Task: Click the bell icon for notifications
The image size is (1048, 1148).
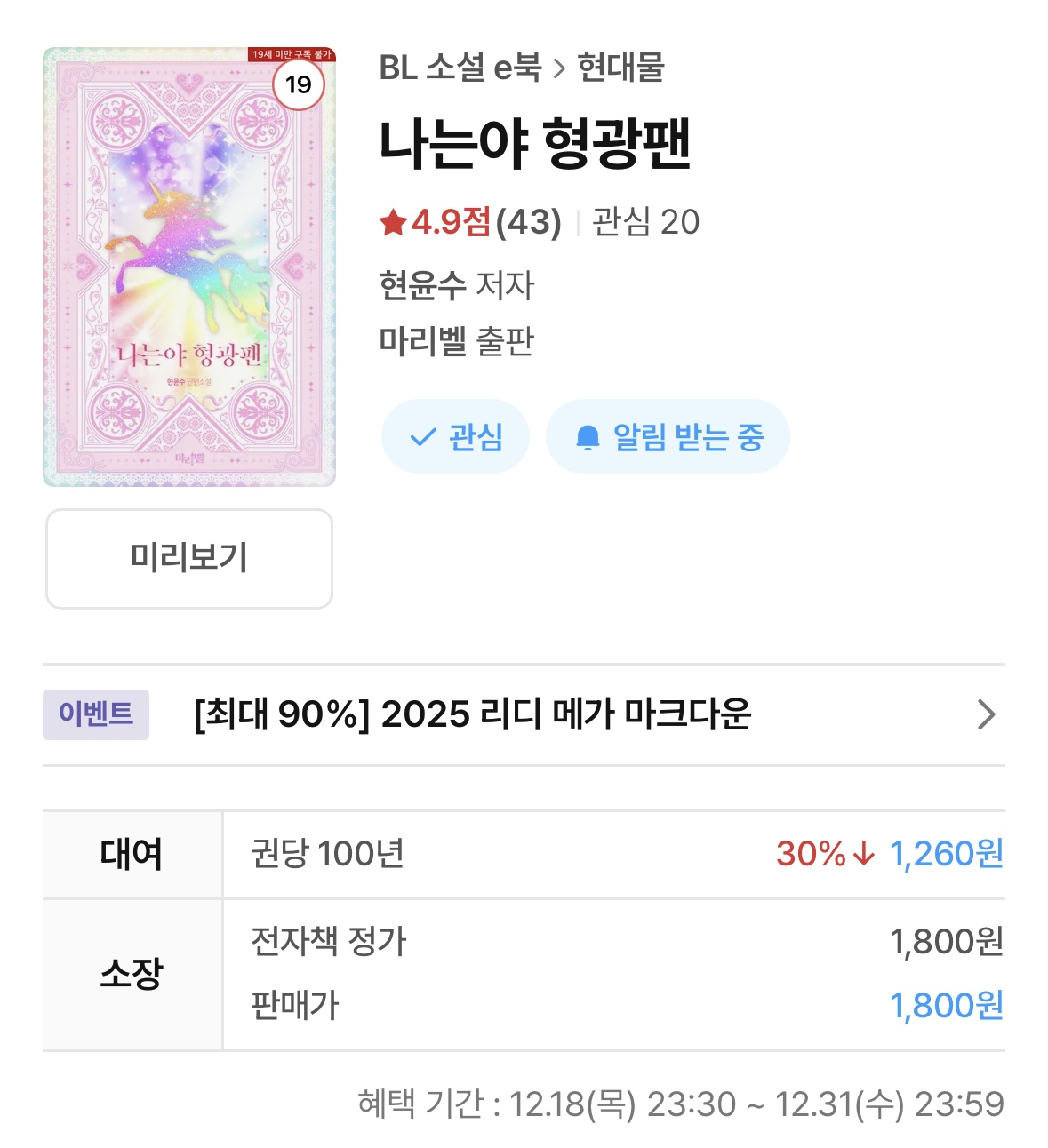Action: (588, 437)
